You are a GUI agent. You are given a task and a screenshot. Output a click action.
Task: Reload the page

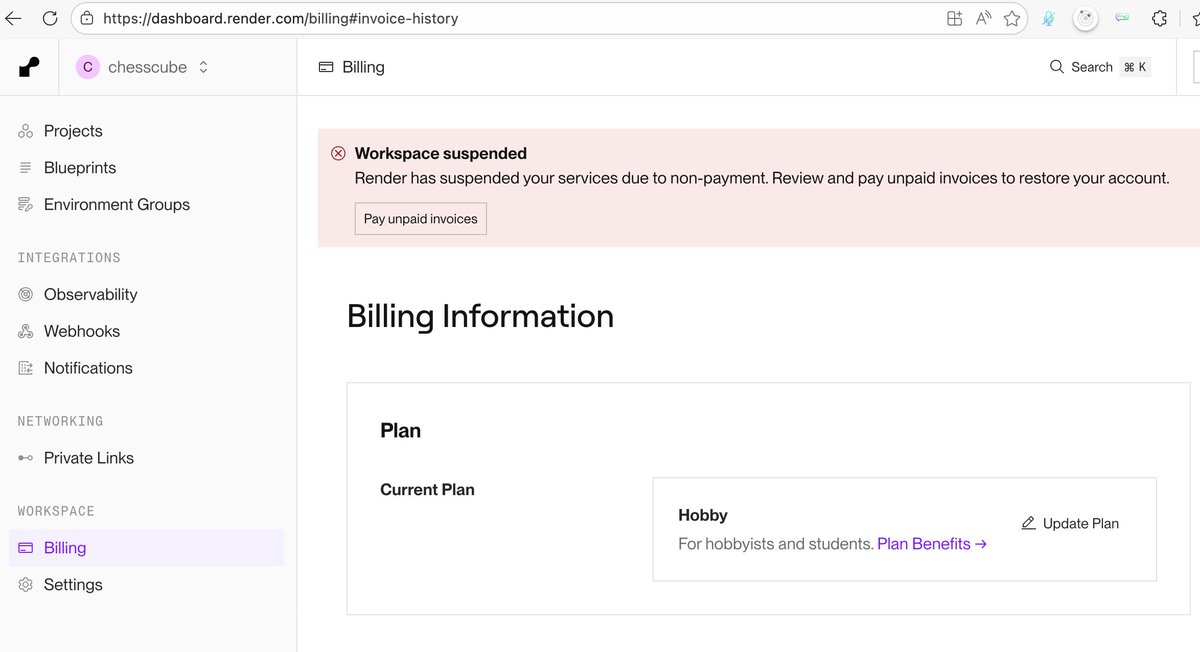[50, 18]
